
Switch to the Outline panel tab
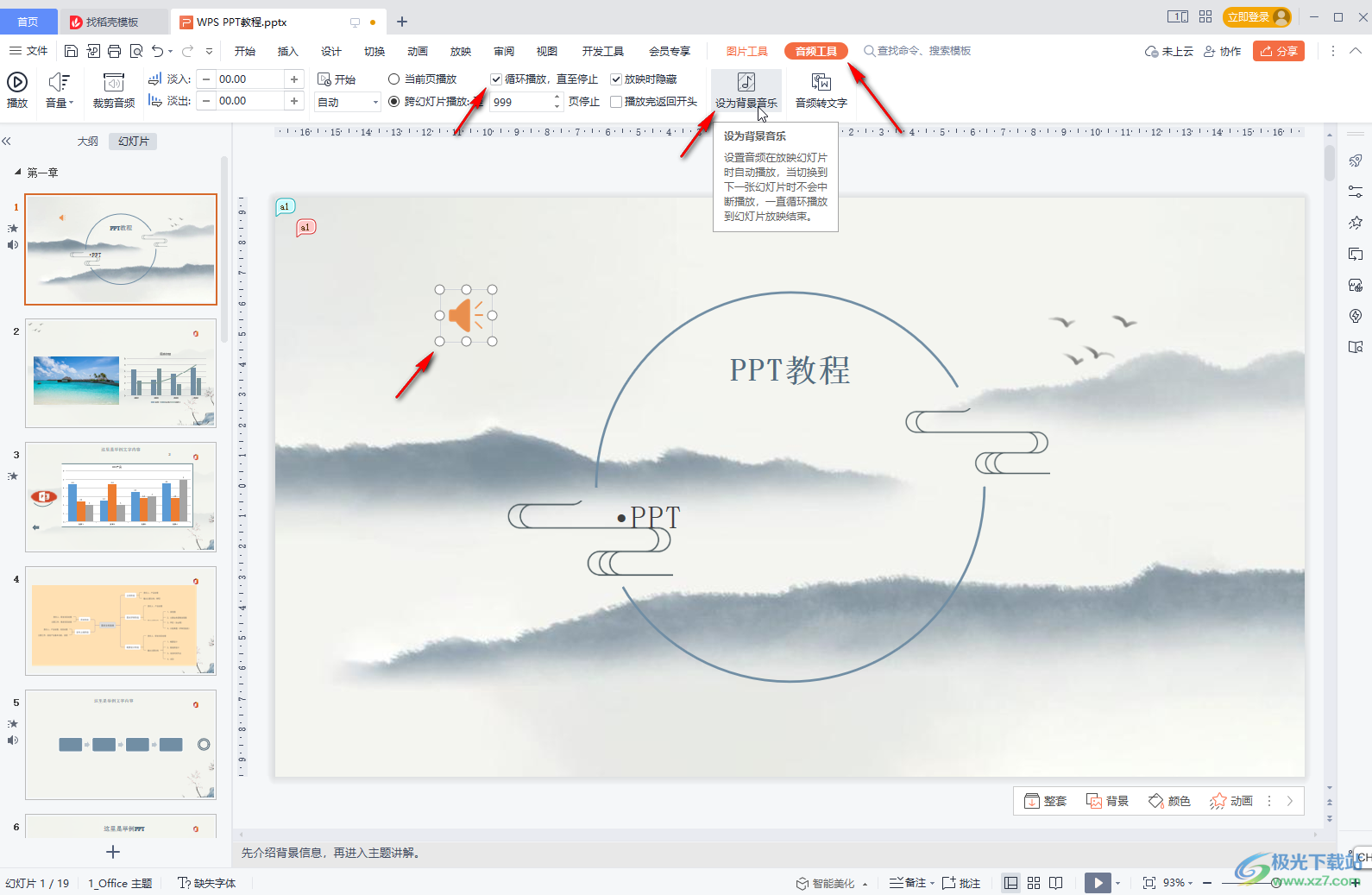click(88, 141)
